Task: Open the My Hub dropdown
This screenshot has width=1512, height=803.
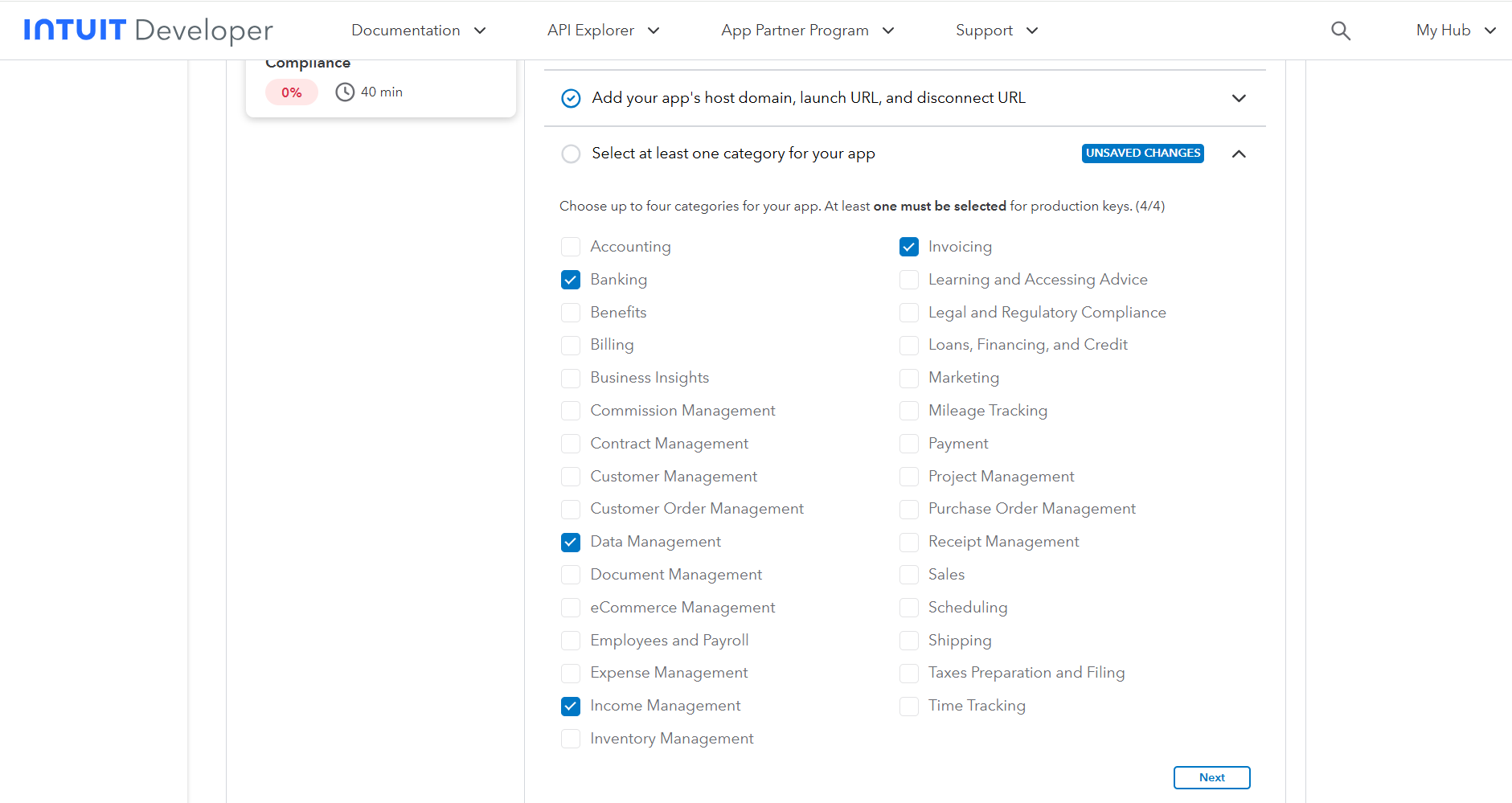Action: pyautogui.click(x=1456, y=31)
